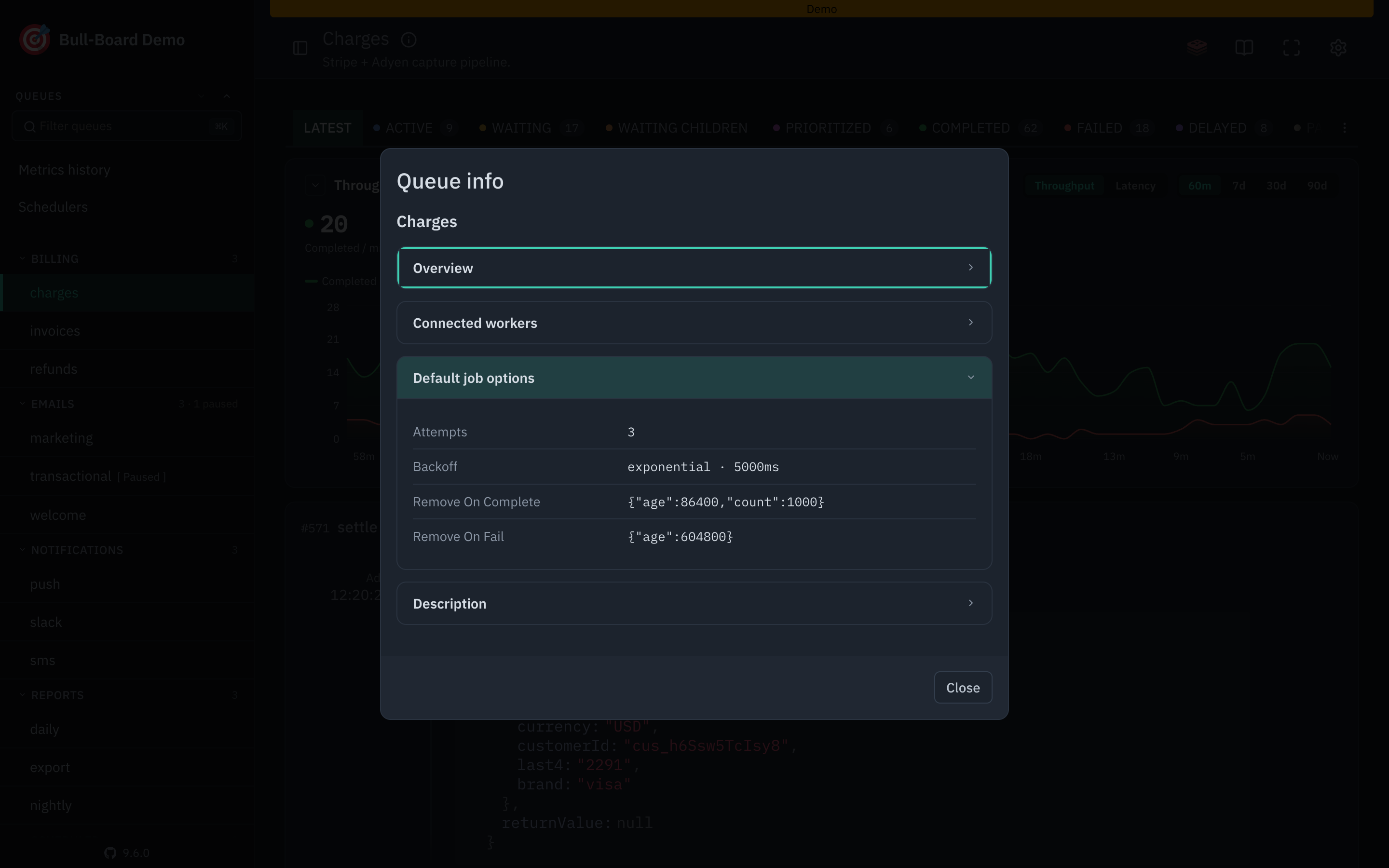
Task: Switch to the ACTIVE tab
Action: point(415,128)
